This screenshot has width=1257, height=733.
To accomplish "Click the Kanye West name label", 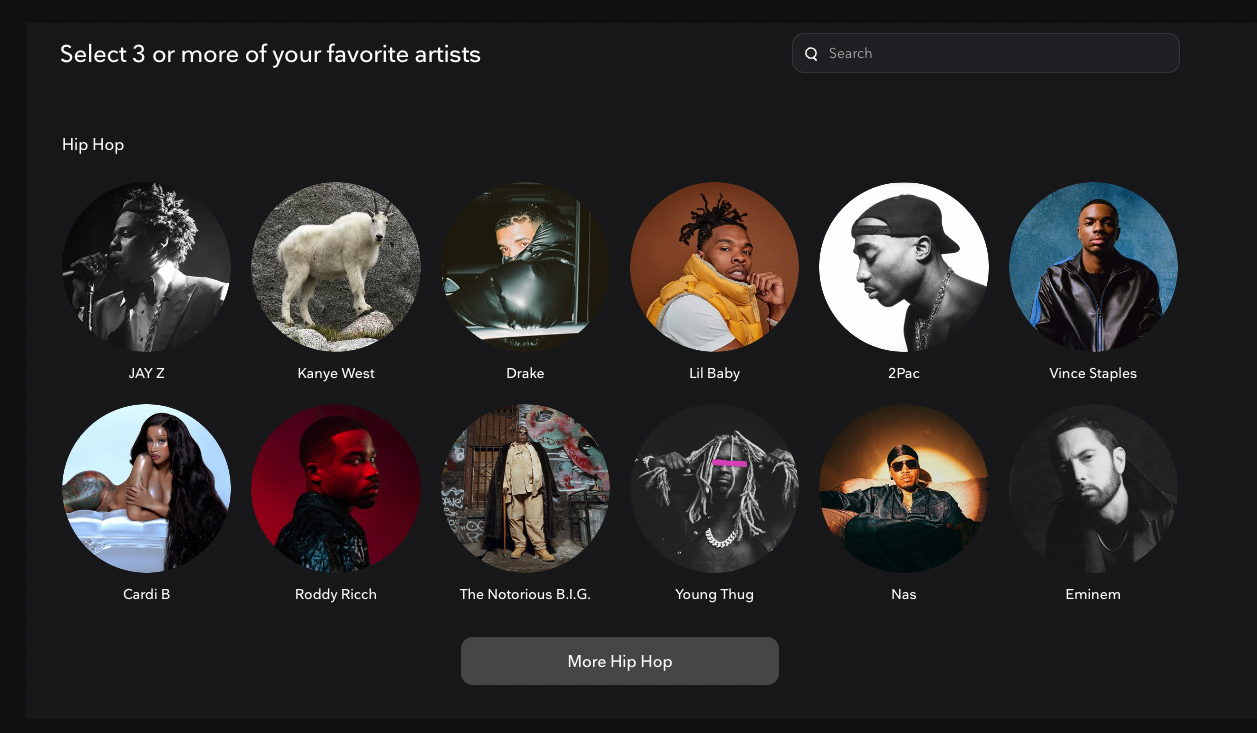I will point(336,373).
